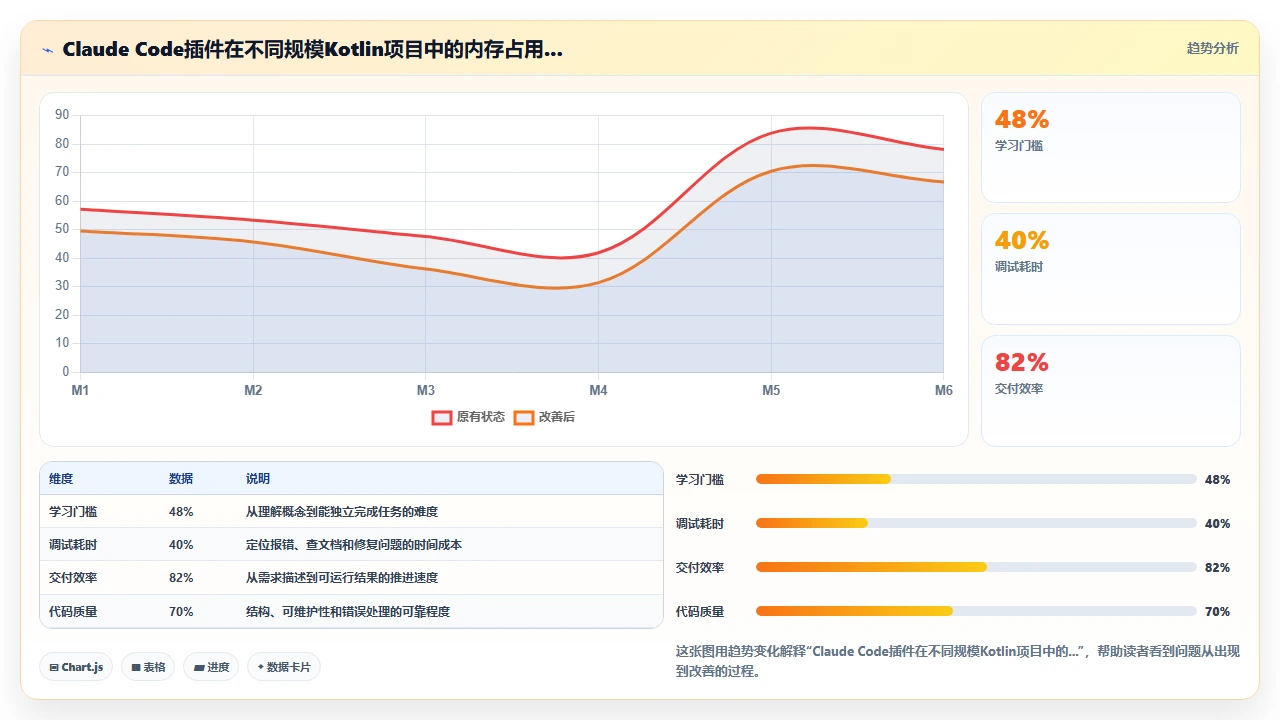Click the 交付效率 label beside its progress bar
1280x720 pixels.
[700, 567]
